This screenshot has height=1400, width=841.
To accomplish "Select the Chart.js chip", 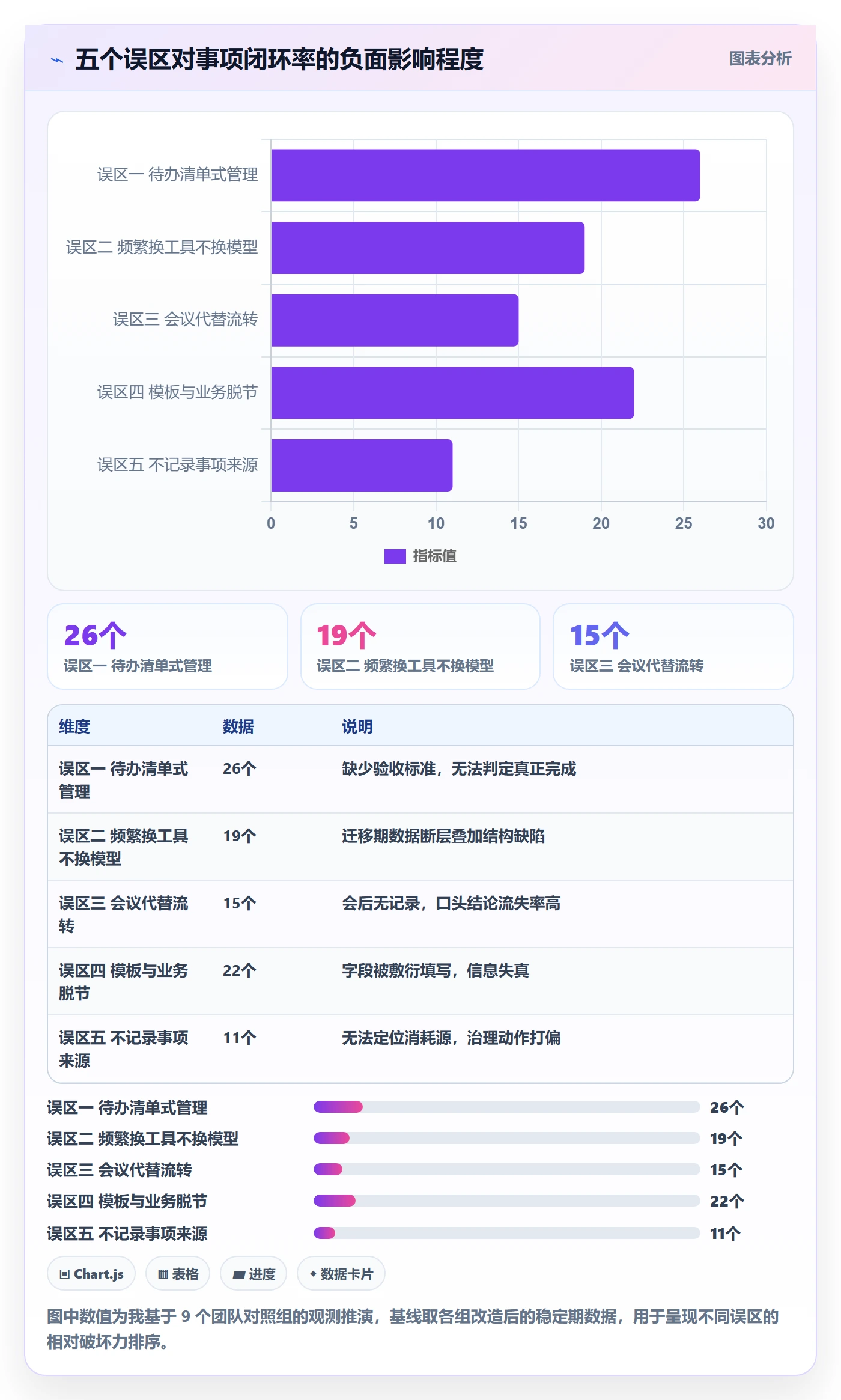I will [91, 1274].
